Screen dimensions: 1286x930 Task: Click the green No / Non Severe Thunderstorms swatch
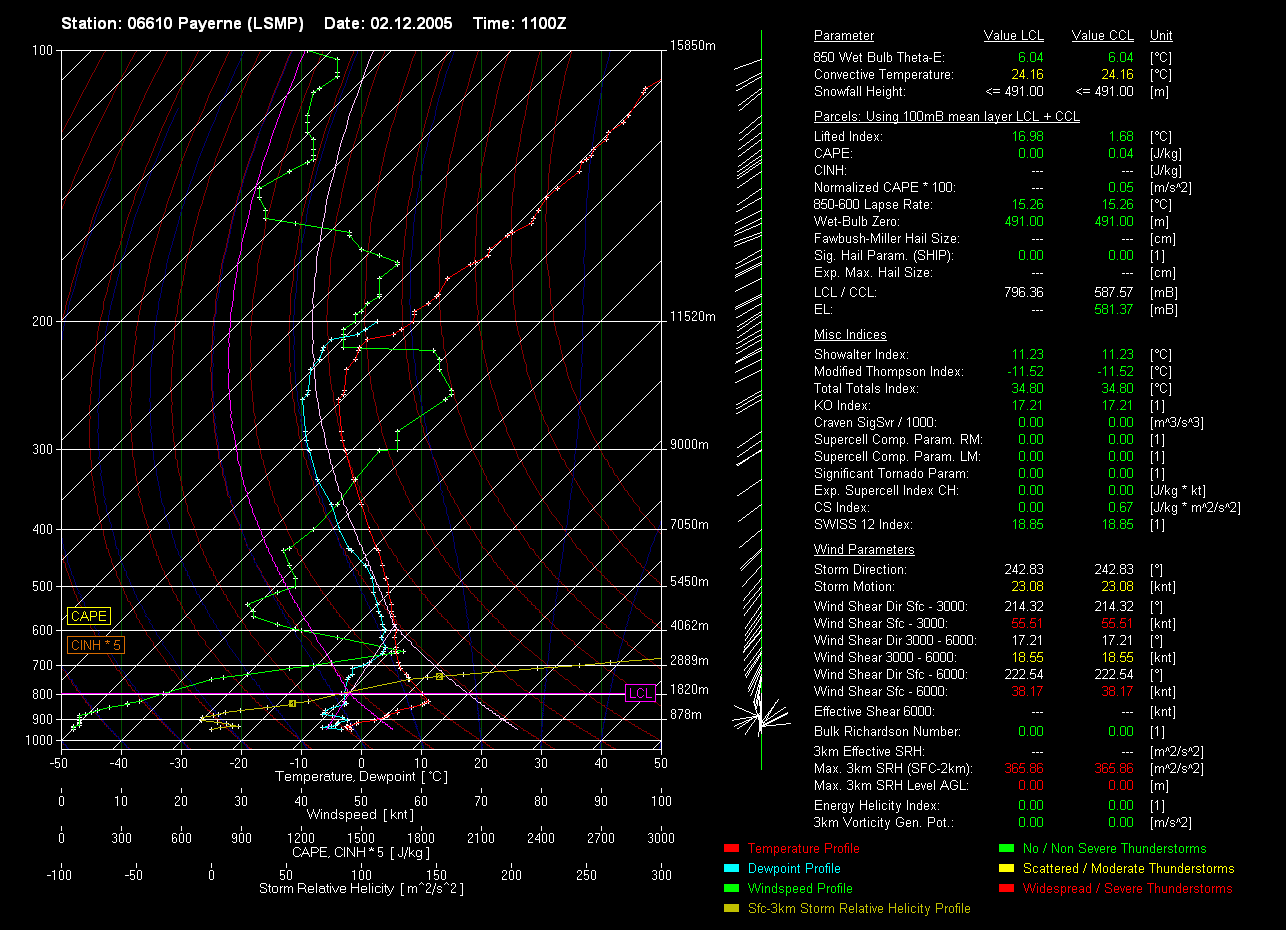pos(1006,849)
